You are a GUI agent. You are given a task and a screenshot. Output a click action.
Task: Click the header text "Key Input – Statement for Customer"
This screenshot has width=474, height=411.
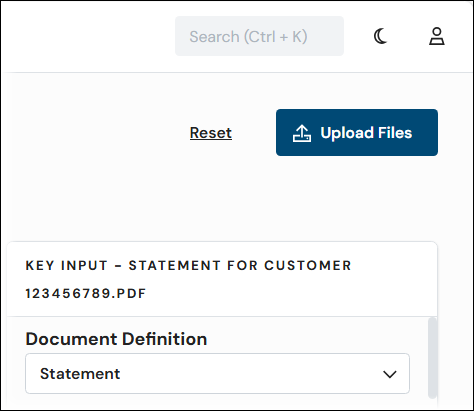[188, 266]
